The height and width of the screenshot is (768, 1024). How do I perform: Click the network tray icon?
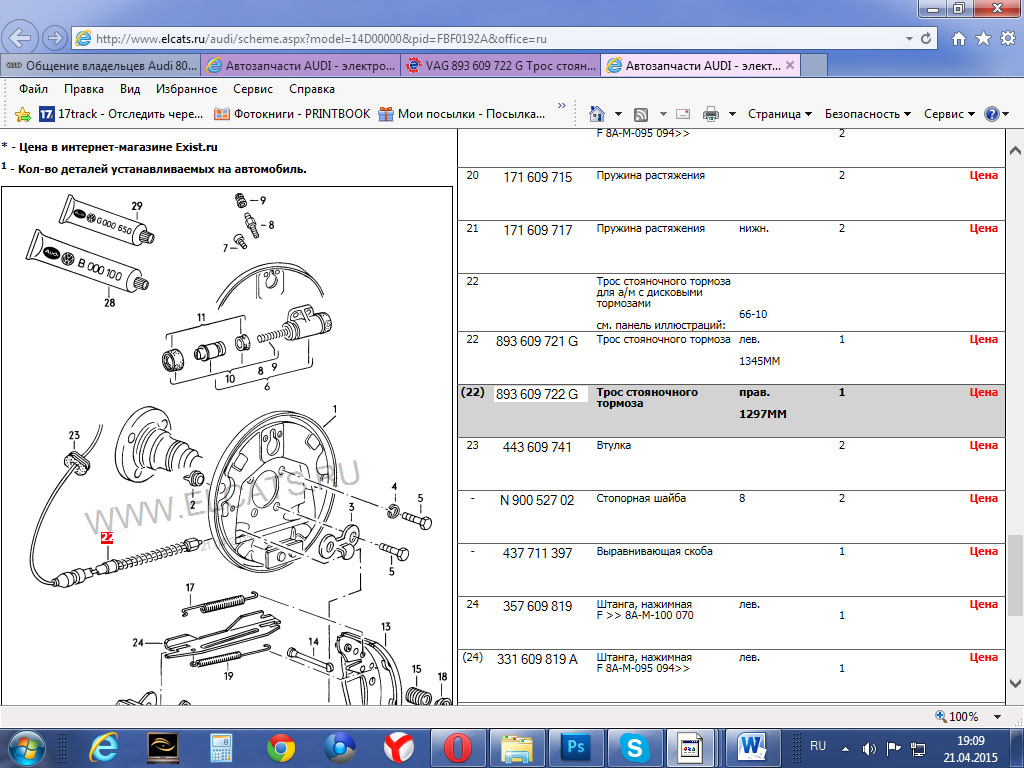coord(918,748)
